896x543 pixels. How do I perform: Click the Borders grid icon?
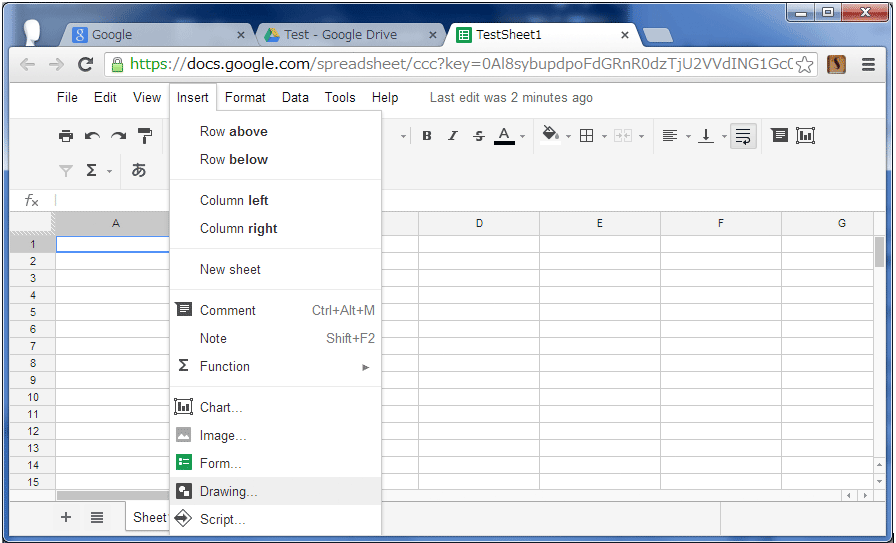[x=586, y=136]
